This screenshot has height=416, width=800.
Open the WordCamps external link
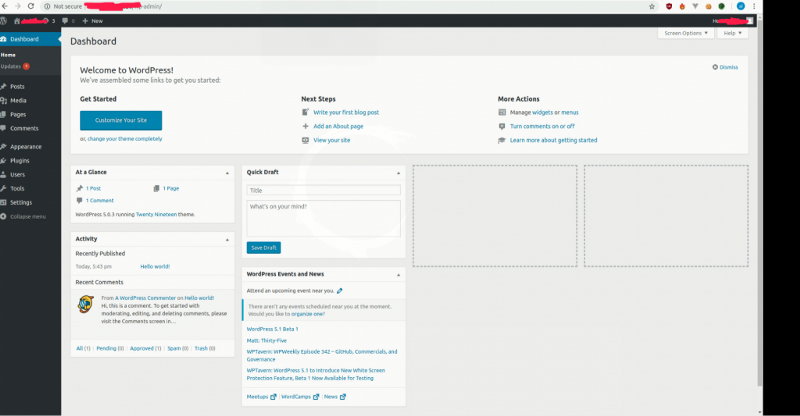tap(300, 397)
